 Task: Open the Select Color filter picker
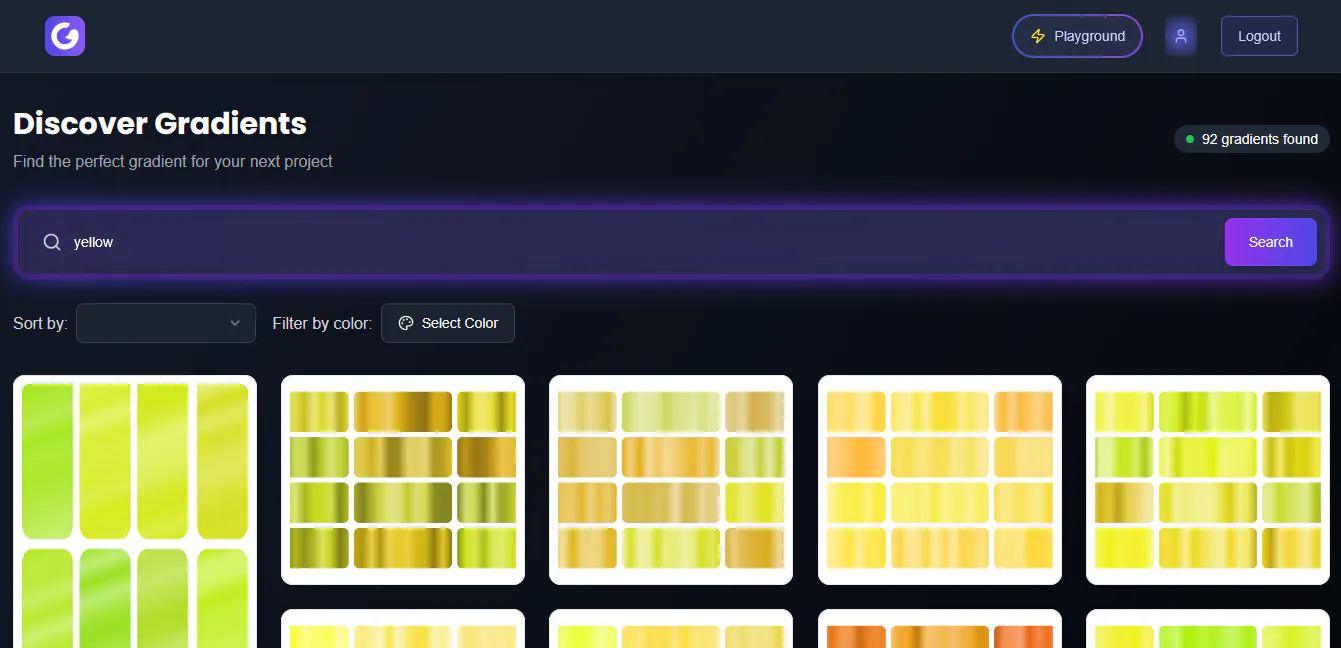pos(448,323)
